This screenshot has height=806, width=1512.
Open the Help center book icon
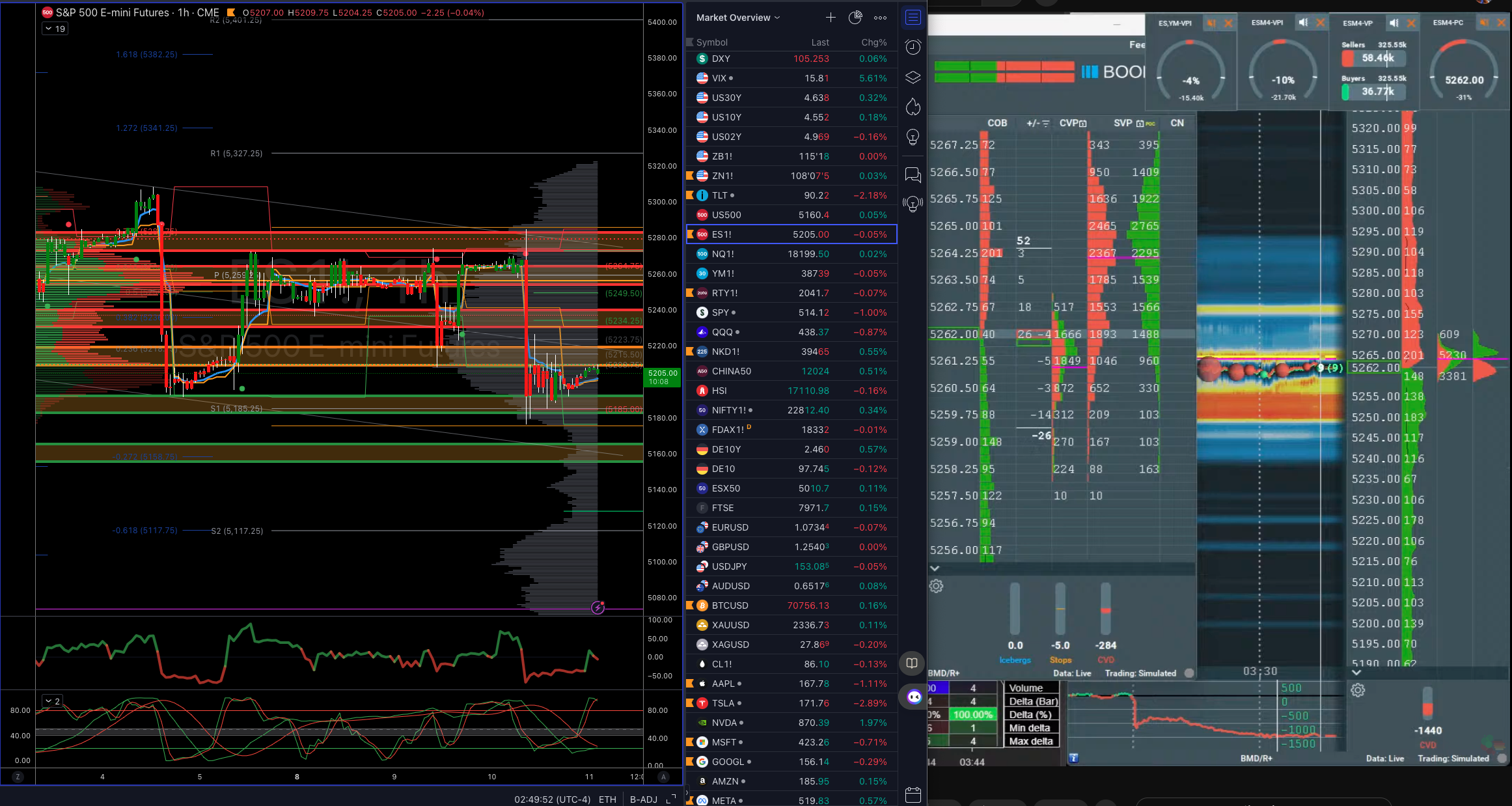tap(913, 663)
